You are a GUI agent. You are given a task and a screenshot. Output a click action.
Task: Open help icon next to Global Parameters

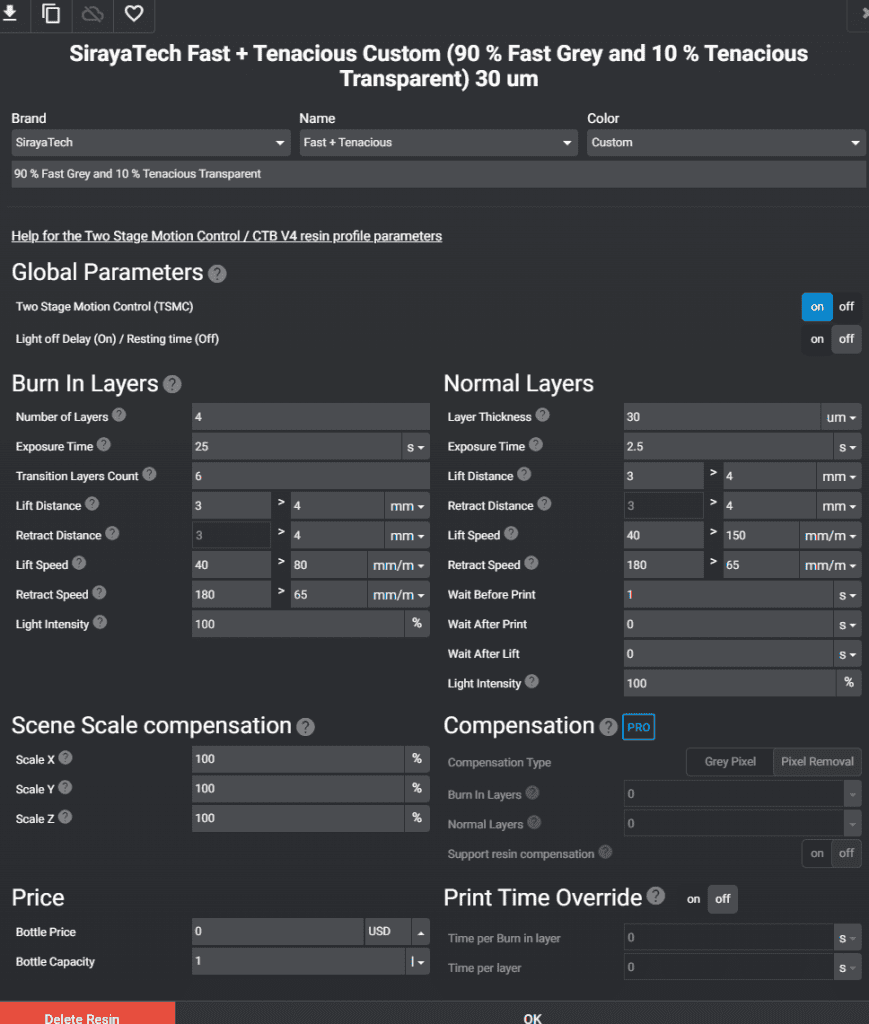click(x=217, y=273)
